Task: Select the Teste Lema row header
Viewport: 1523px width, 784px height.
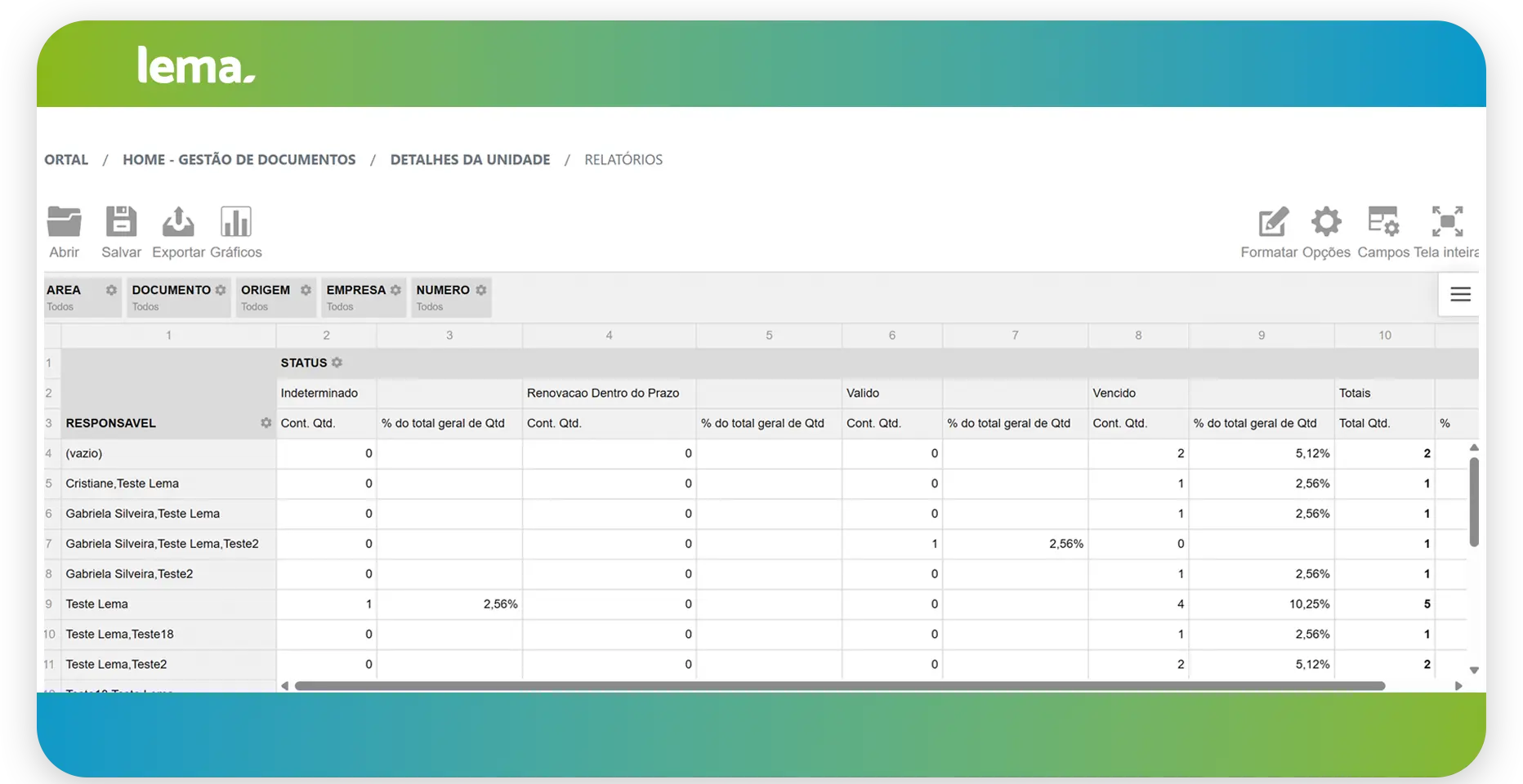Action: [x=97, y=604]
